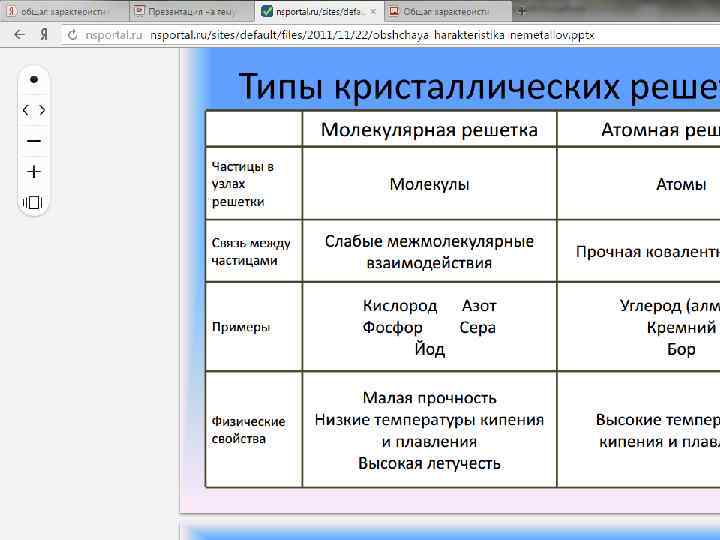Click the word Бор
The width and height of the screenshot is (720, 540).
tap(681, 349)
